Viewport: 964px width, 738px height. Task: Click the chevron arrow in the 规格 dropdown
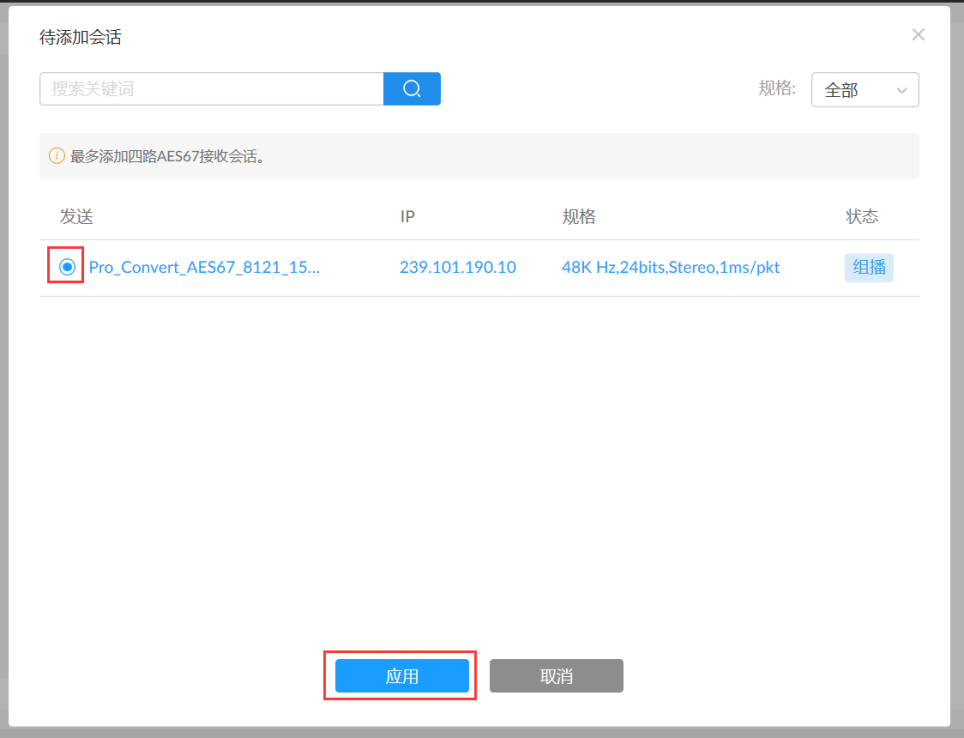coord(901,90)
